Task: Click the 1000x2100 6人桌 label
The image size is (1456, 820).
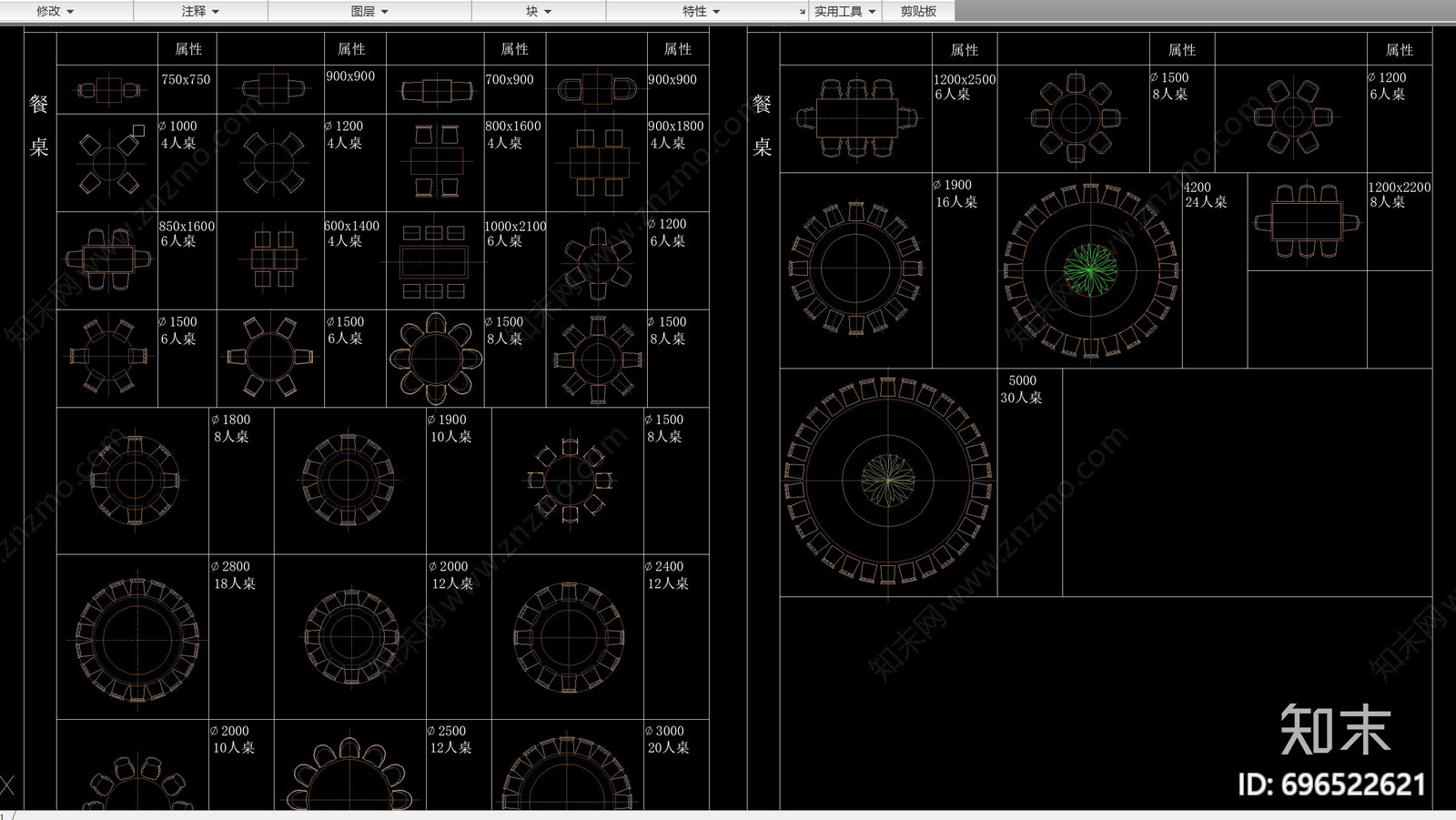Action: (x=516, y=233)
